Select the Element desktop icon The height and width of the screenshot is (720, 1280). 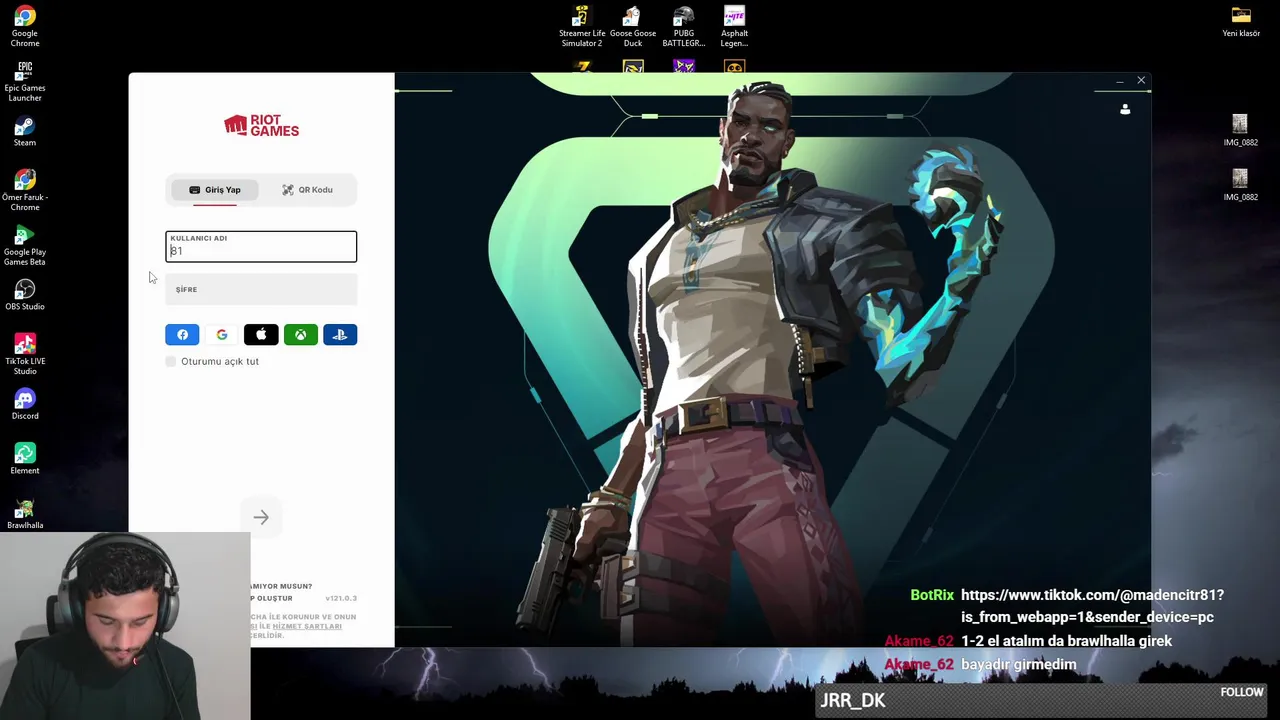click(25, 459)
